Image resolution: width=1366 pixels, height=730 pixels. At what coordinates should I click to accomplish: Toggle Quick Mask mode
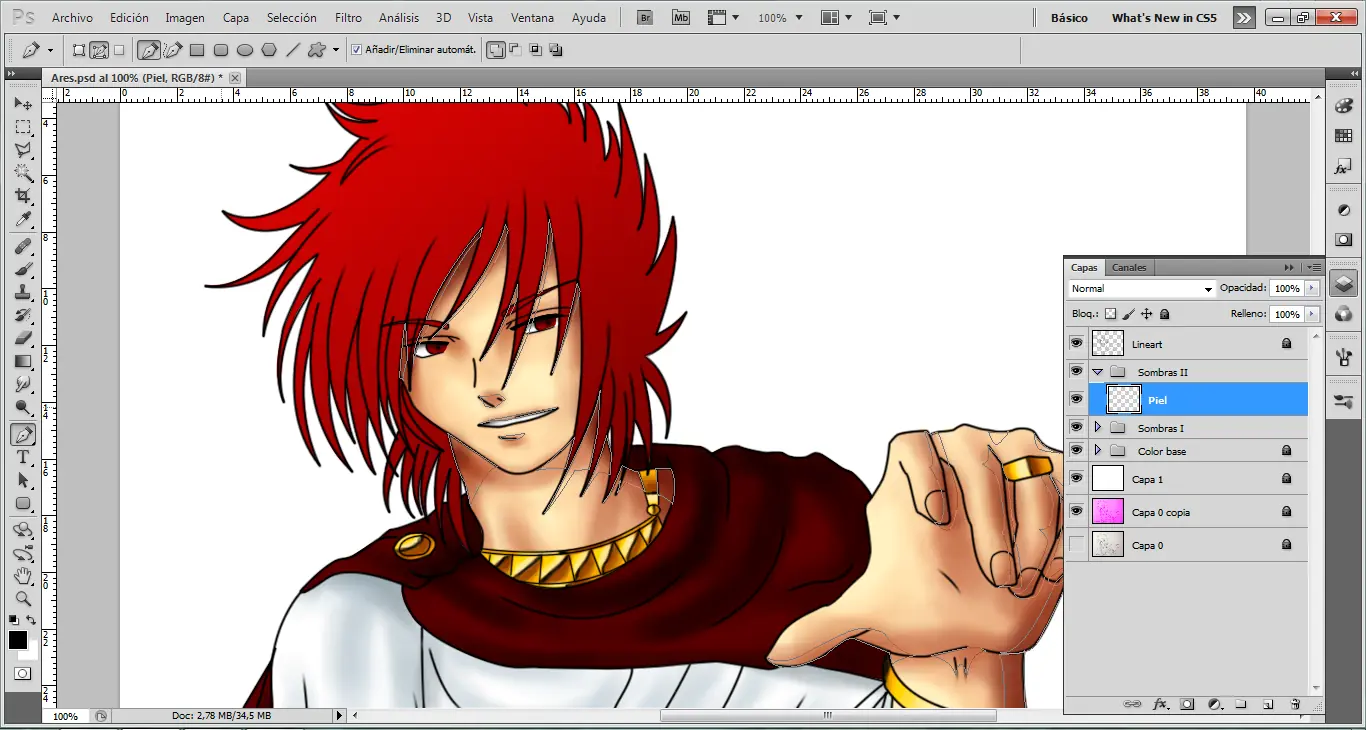click(x=22, y=674)
